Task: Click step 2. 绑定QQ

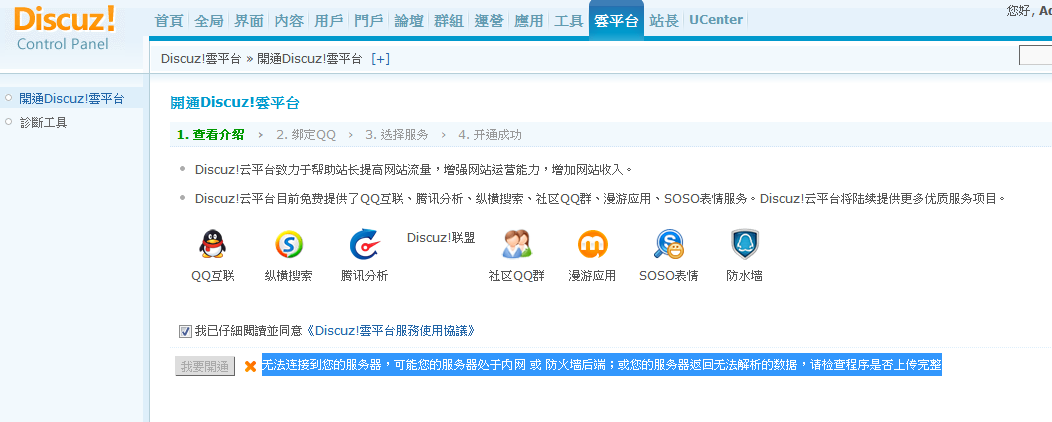Action: pos(306,135)
